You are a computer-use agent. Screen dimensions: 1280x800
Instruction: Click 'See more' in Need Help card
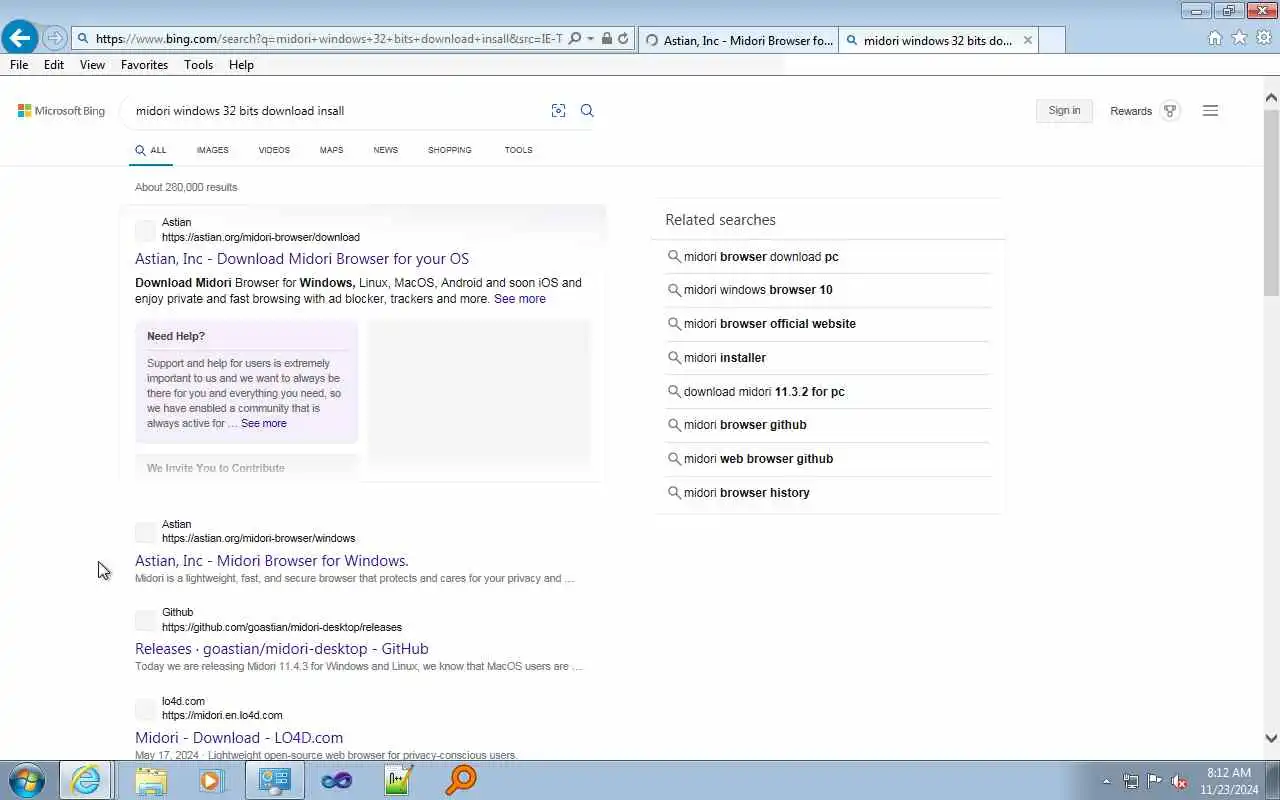264,424
